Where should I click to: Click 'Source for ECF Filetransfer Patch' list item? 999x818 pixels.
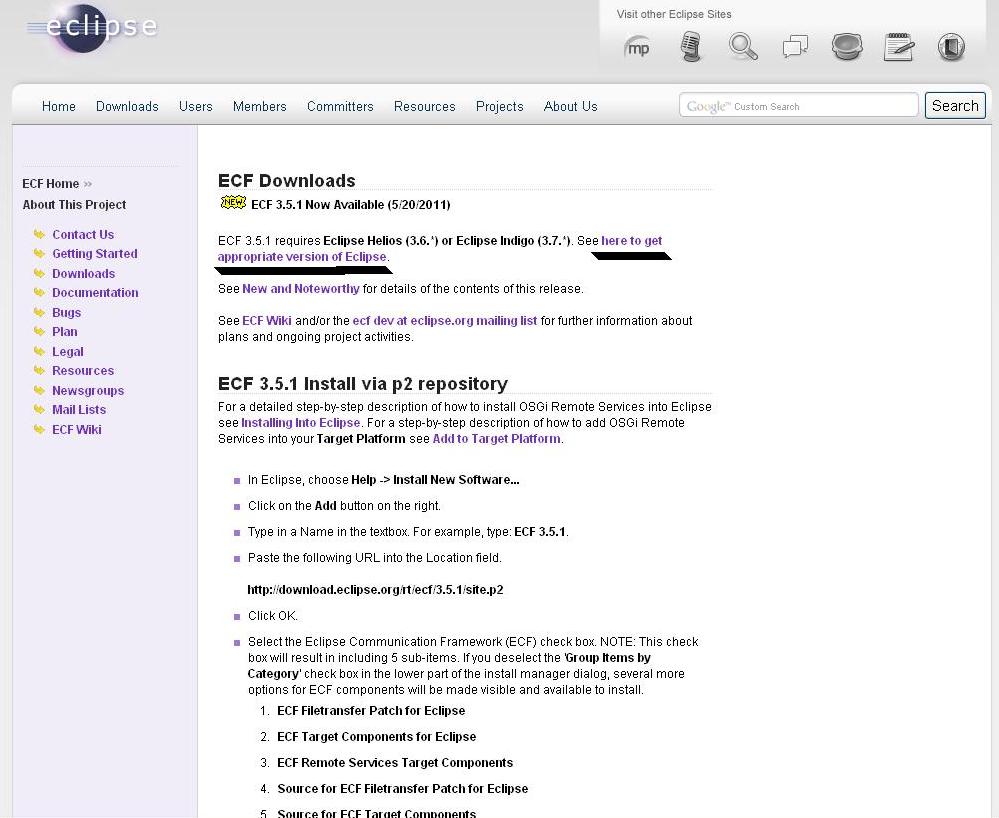pos(403,789)
